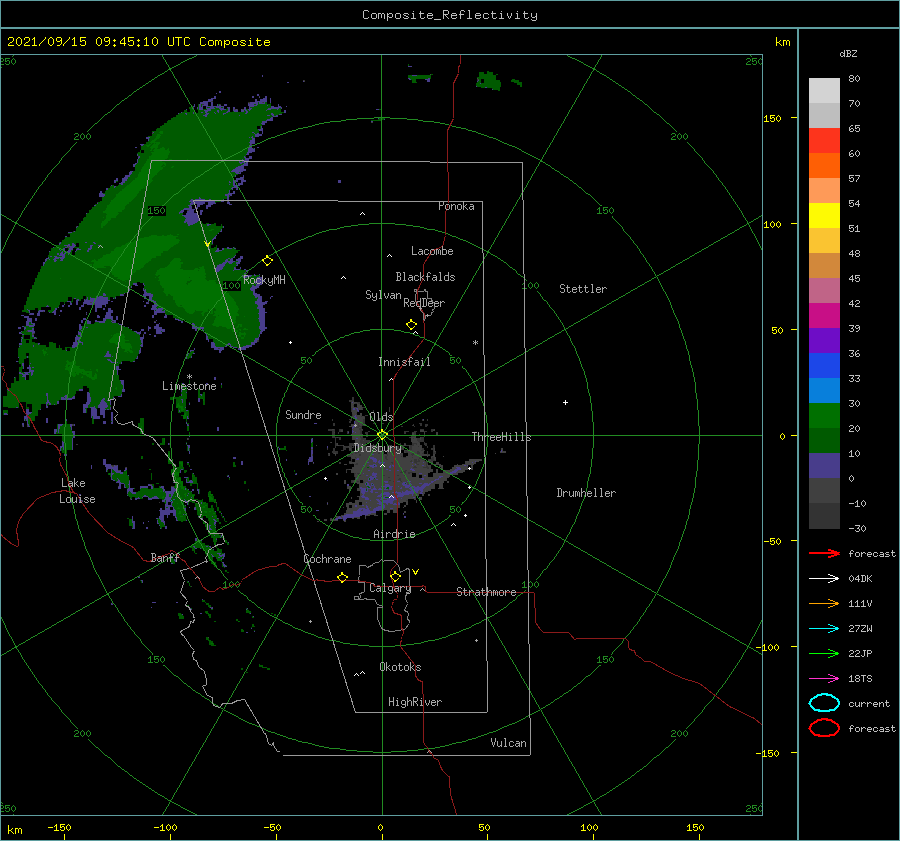Click the dBZ legend heading
This screenshot has height=841, width=900.
(x=848, y=53)
